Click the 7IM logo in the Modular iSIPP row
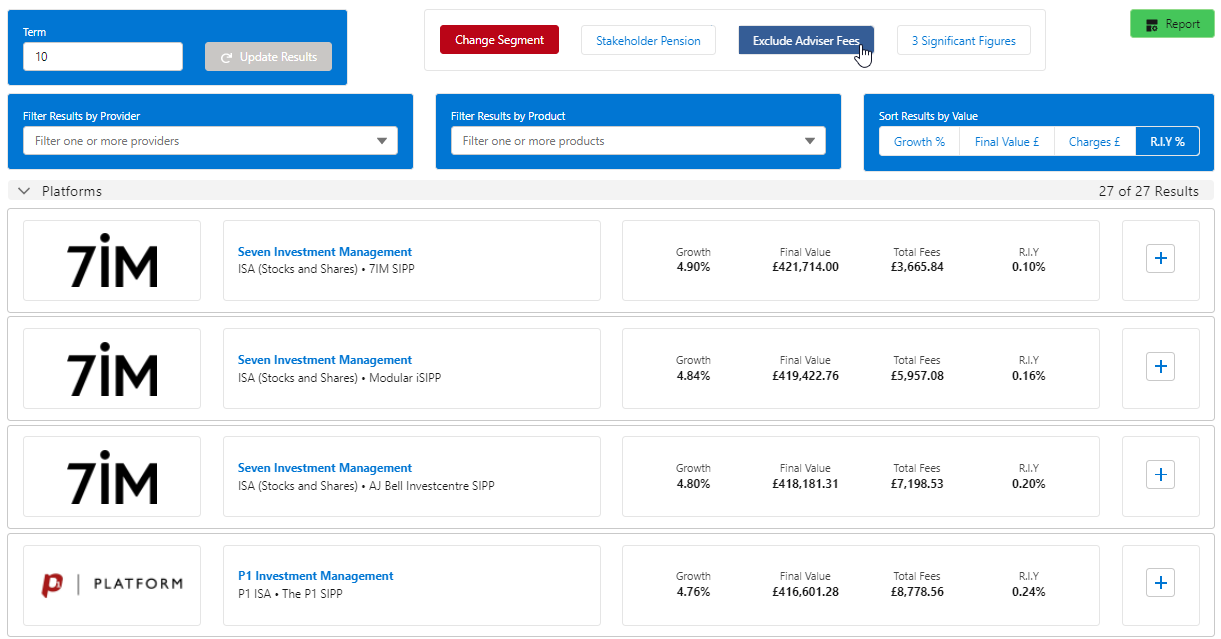 (112, 368)
